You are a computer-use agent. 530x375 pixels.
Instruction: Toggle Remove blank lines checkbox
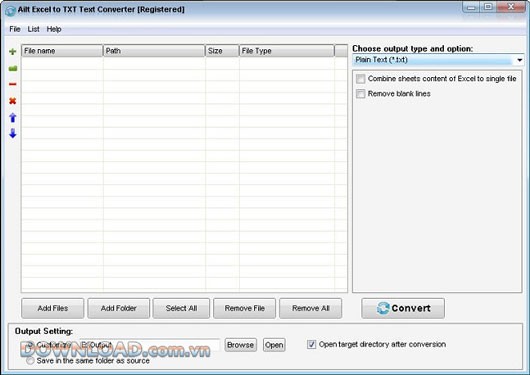coord(360,94)
